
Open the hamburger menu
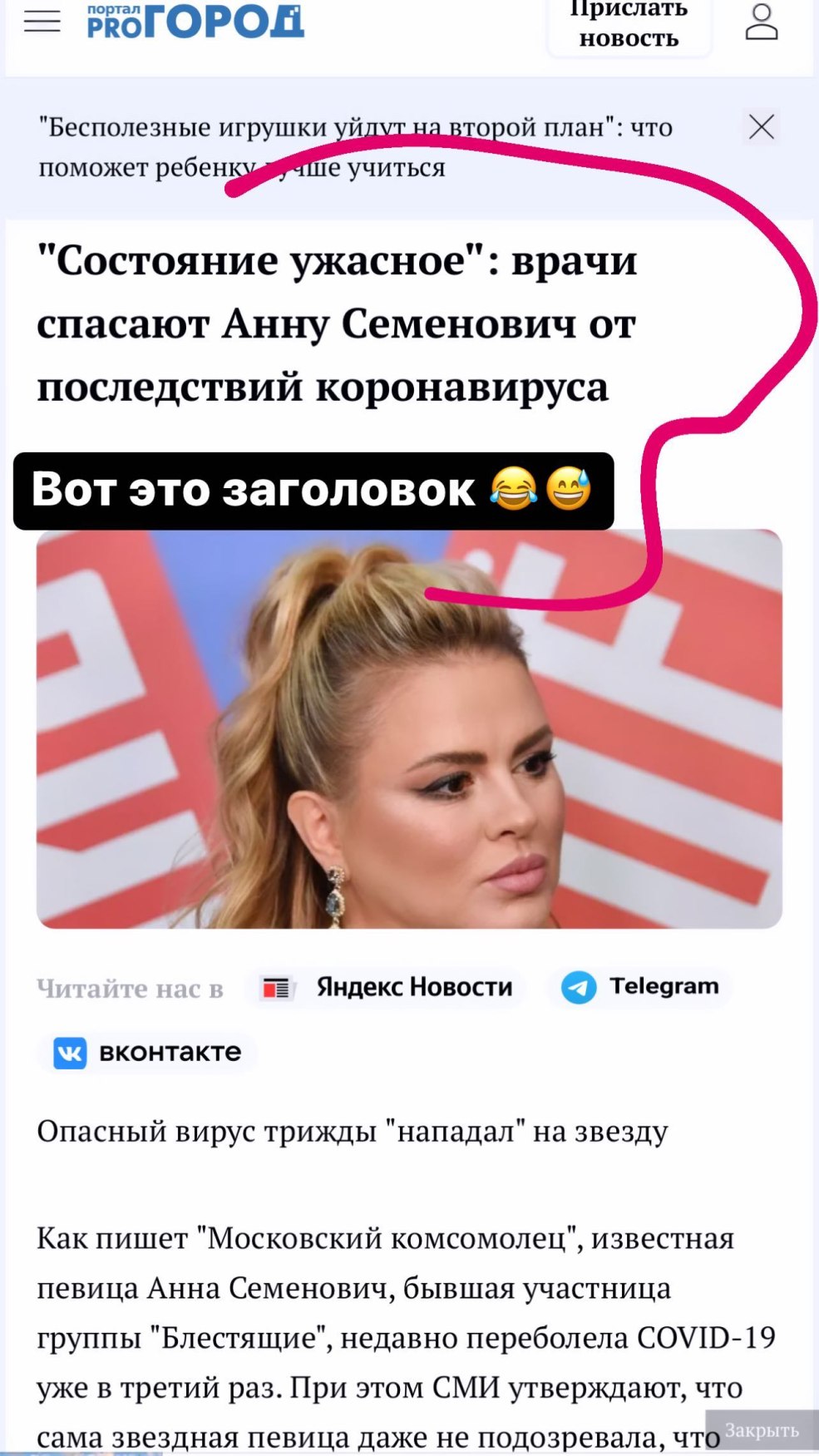tap(42, 22)
